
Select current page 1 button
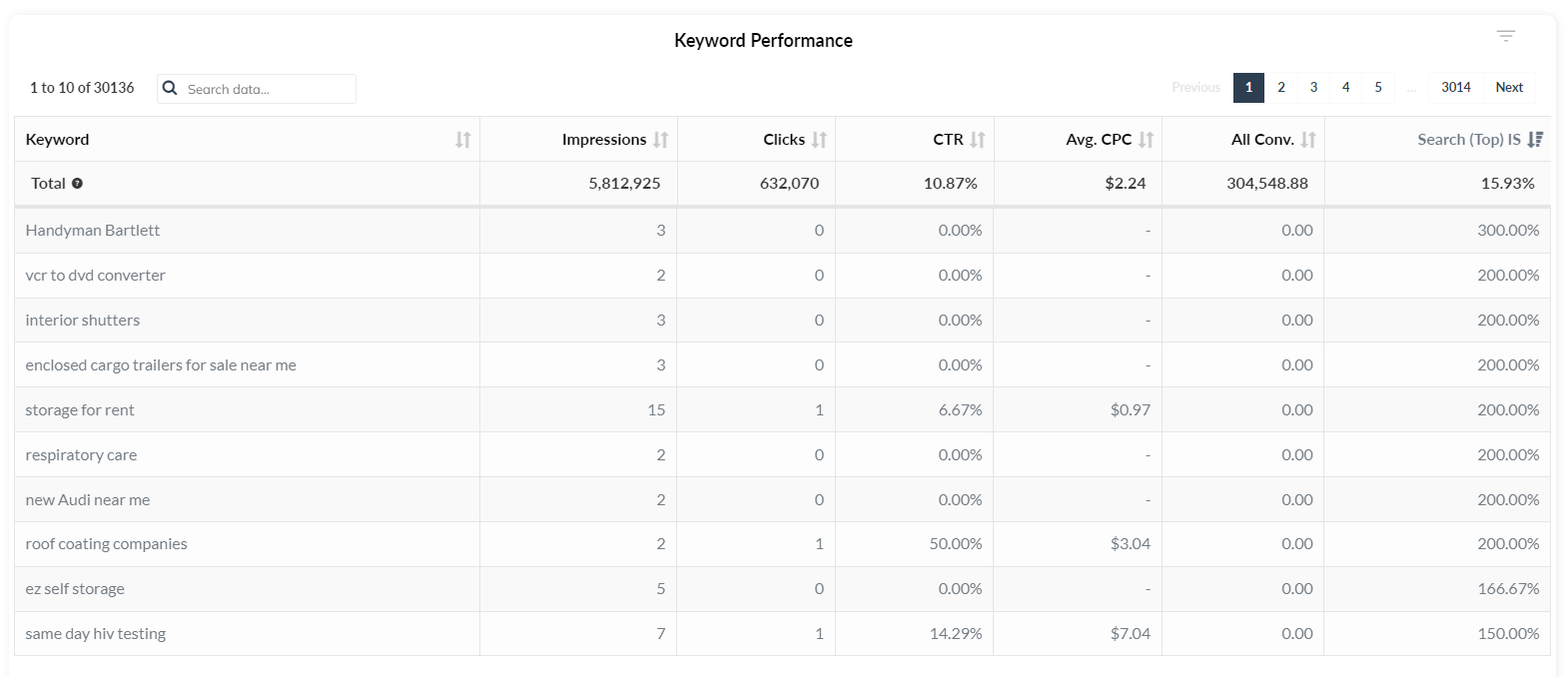(x=1248, y=88)
